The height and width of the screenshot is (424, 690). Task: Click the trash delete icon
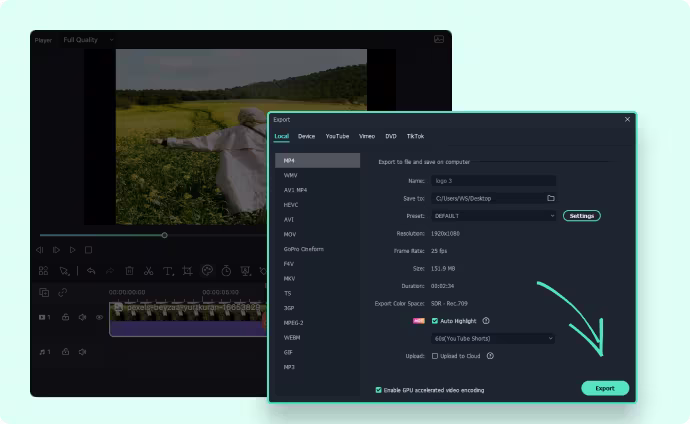click(129, 271)
